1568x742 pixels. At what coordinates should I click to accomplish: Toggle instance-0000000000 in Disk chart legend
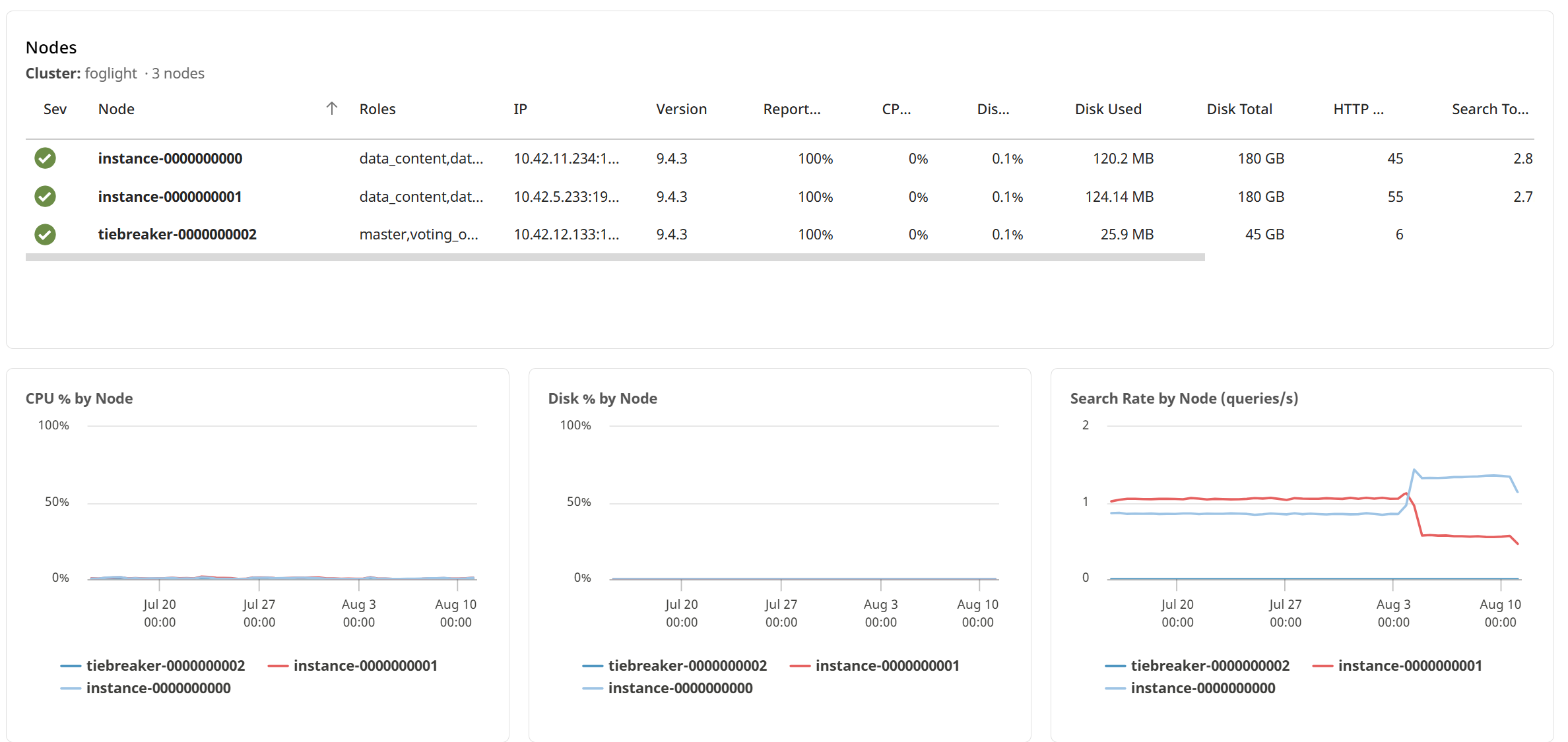click(x=667, y=688)
